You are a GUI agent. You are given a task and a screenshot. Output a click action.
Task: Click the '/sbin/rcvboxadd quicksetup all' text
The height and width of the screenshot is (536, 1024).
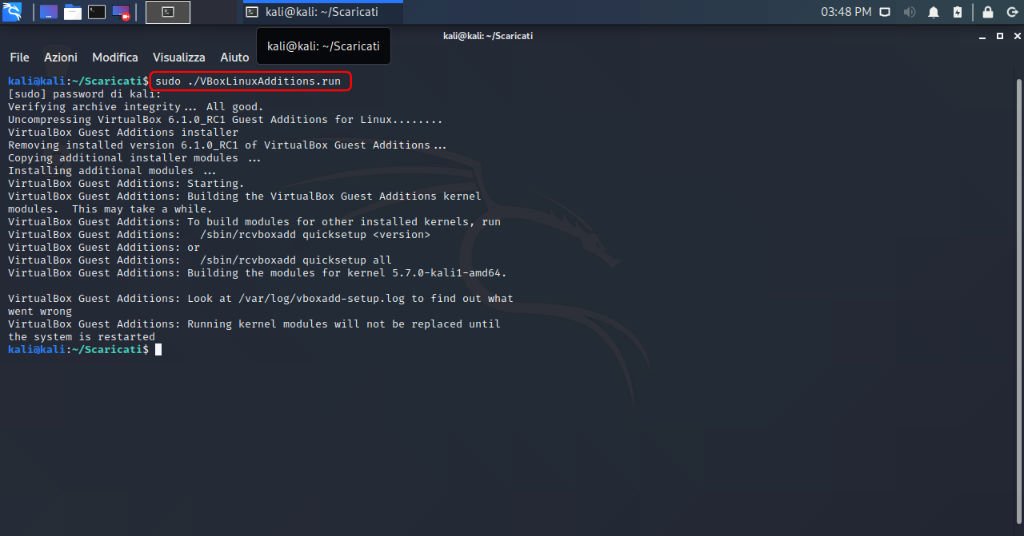[x=296, y=260]
